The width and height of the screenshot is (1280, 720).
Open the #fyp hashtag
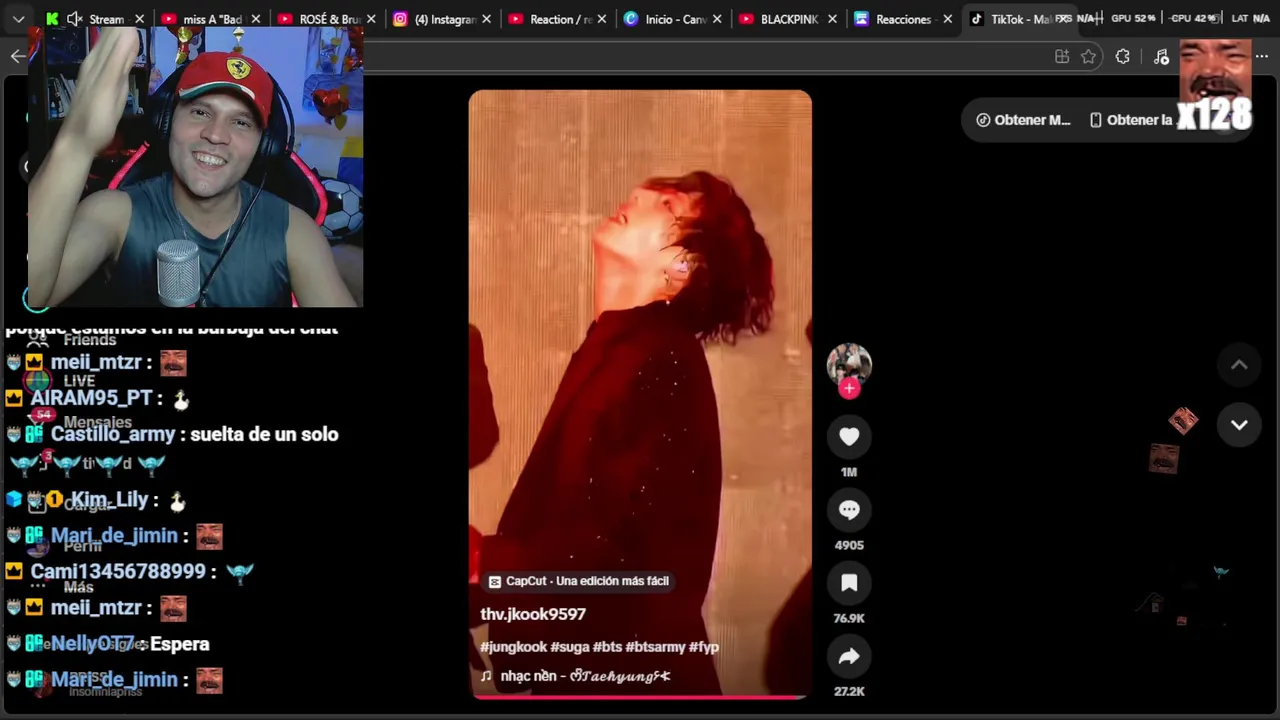(704, 647)
